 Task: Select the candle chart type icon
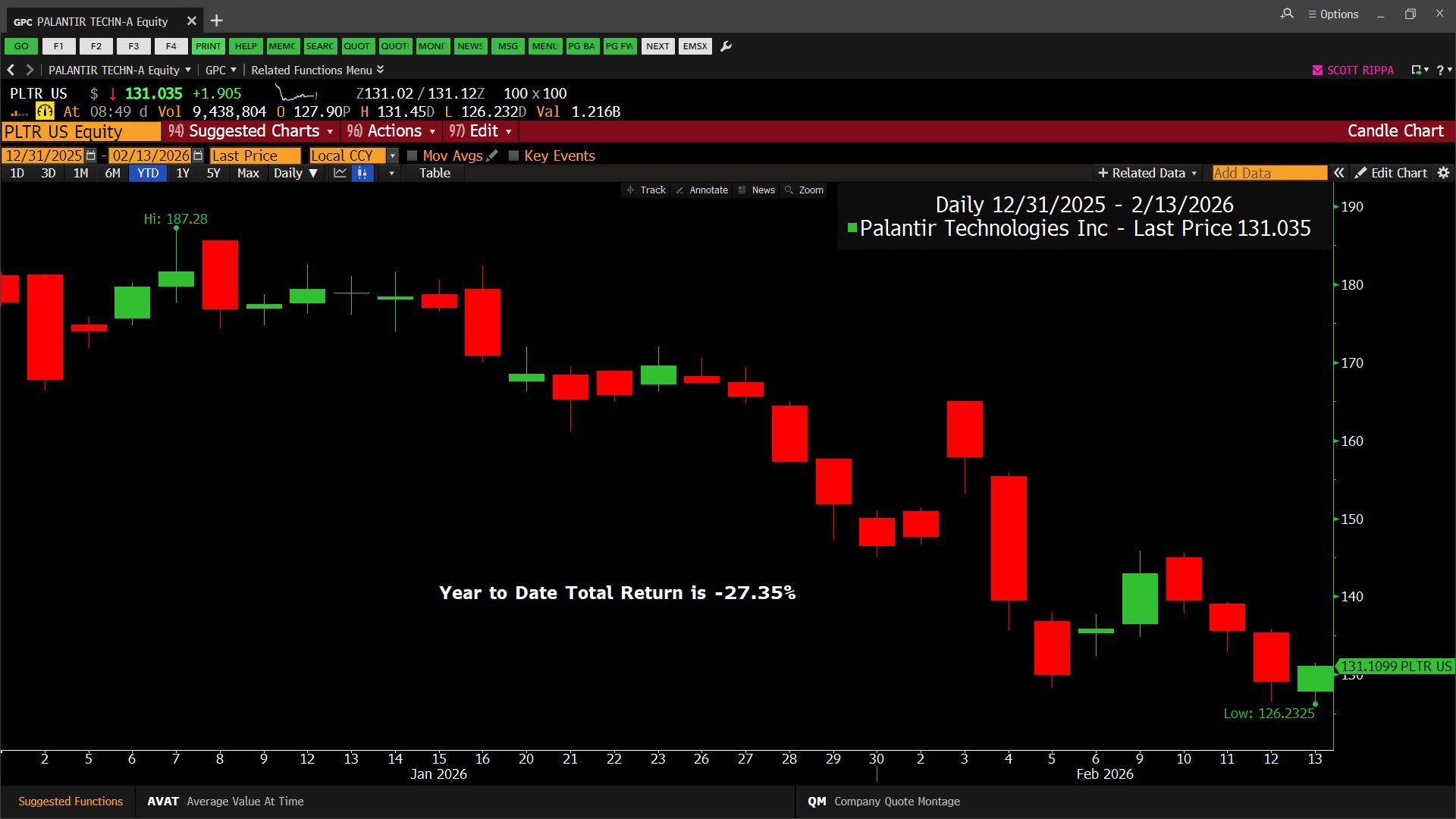[362, 173]
